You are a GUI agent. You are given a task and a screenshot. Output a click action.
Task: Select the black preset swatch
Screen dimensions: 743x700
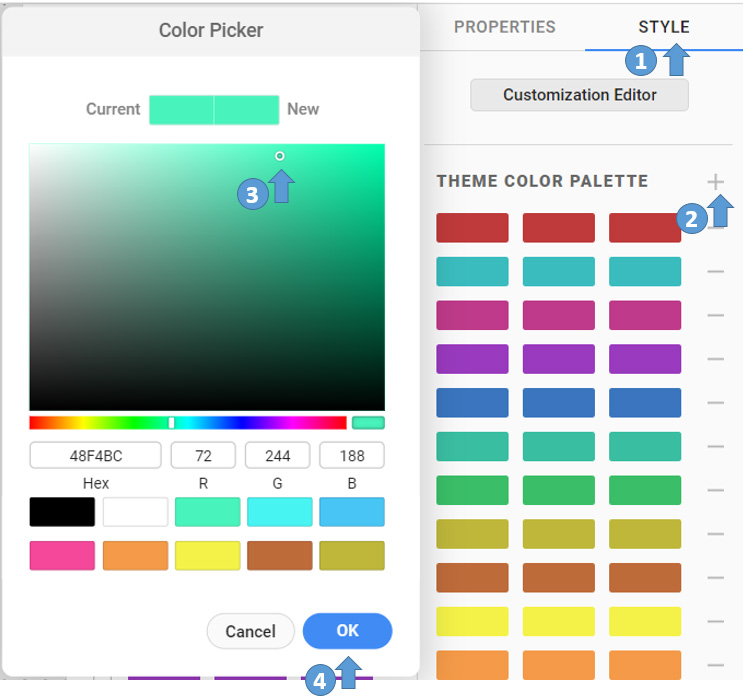tap(62, 512)
